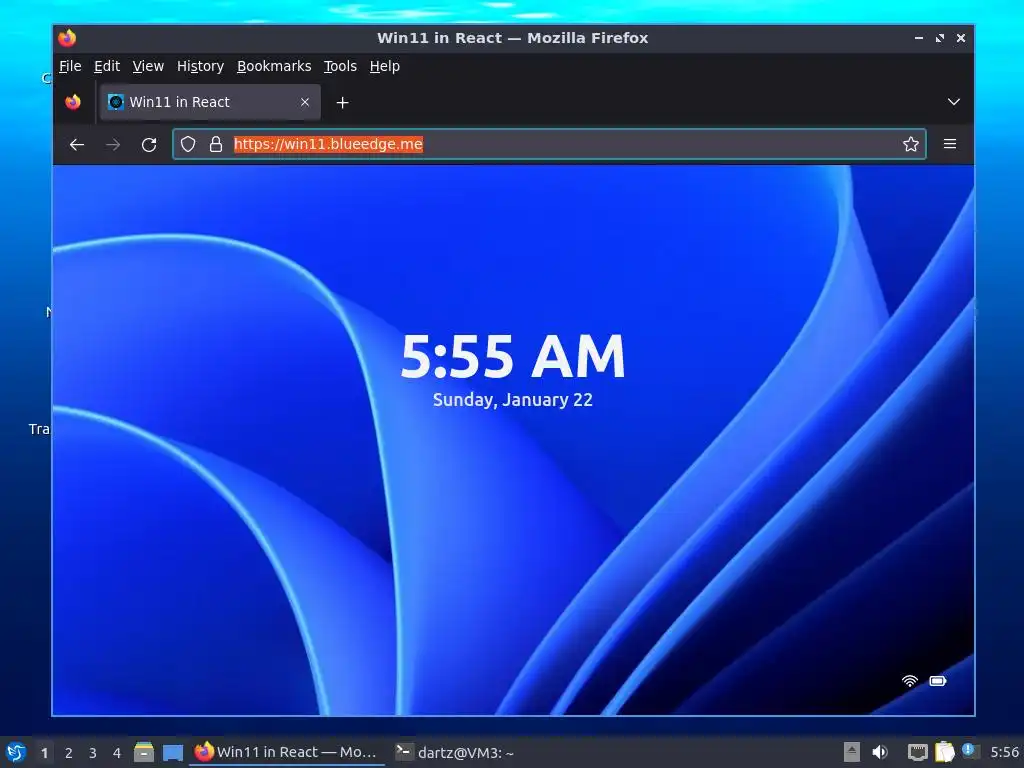Click the battery icon on lock screen
The image size is (1024, 768).
938,681
